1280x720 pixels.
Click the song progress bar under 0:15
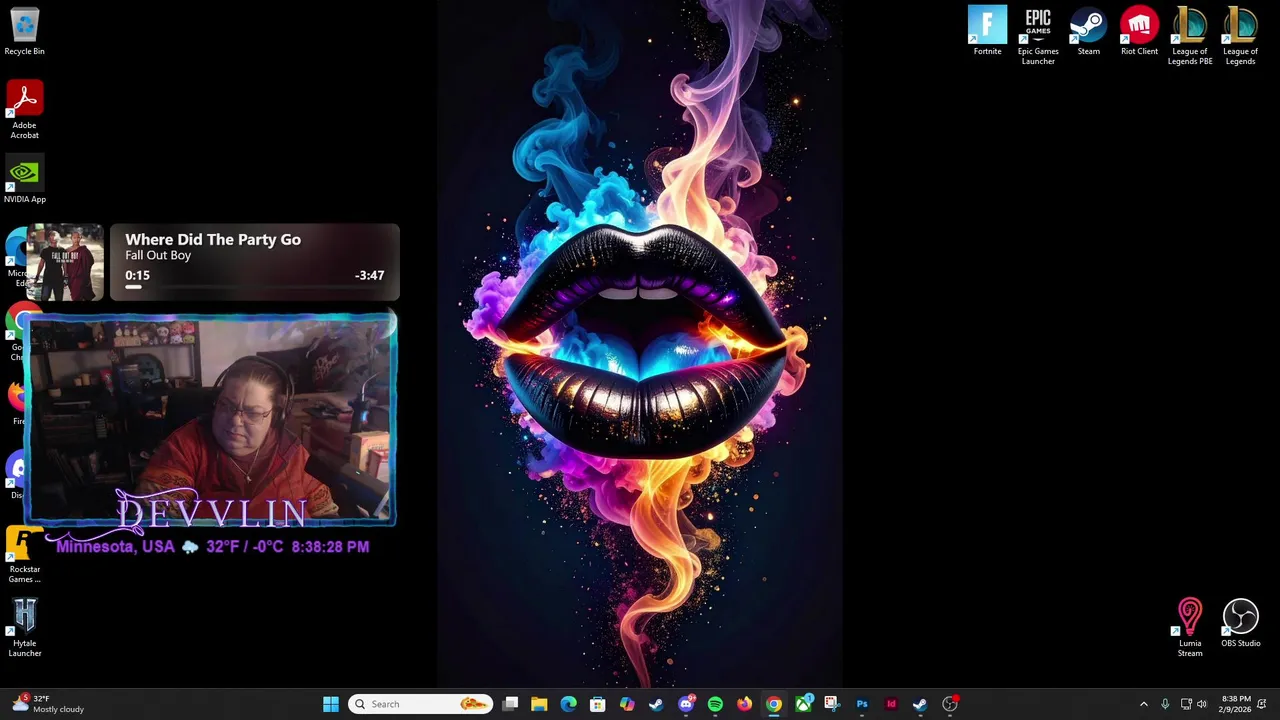pos(254,288)
